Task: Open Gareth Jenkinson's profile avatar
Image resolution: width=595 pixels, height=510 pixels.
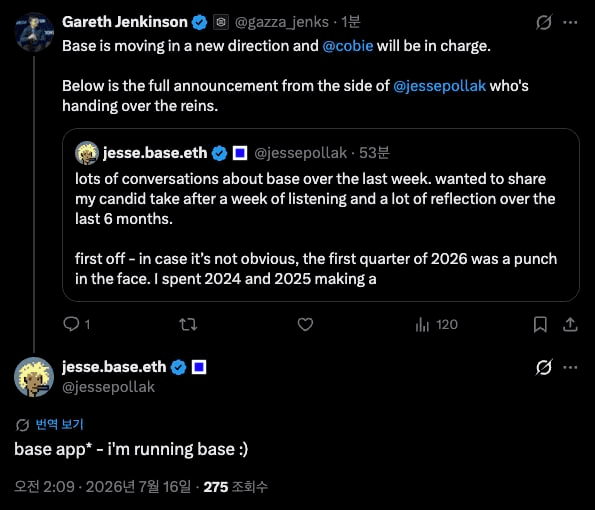Action: (x=34, y=32)
